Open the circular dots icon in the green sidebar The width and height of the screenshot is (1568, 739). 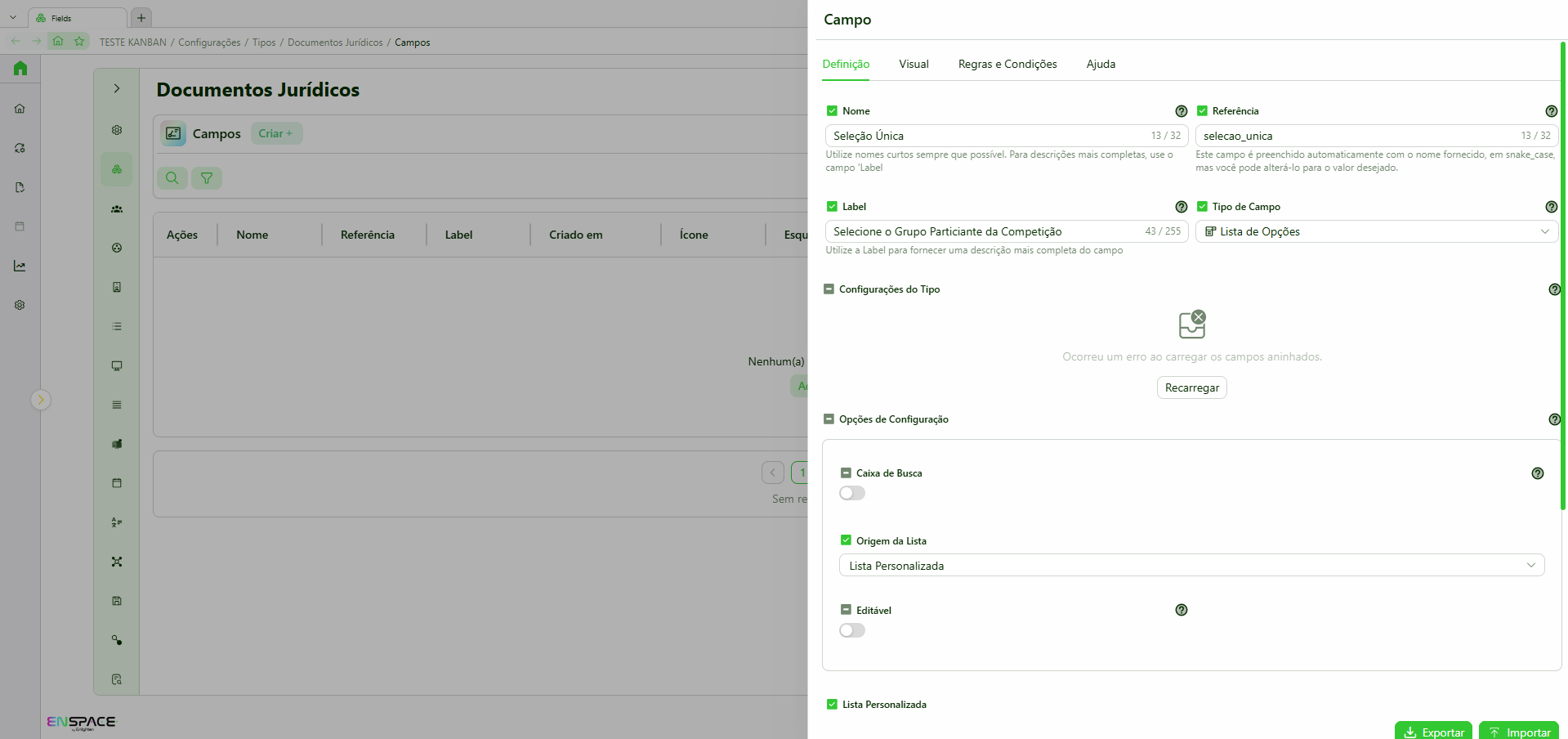tap(117, 248)
